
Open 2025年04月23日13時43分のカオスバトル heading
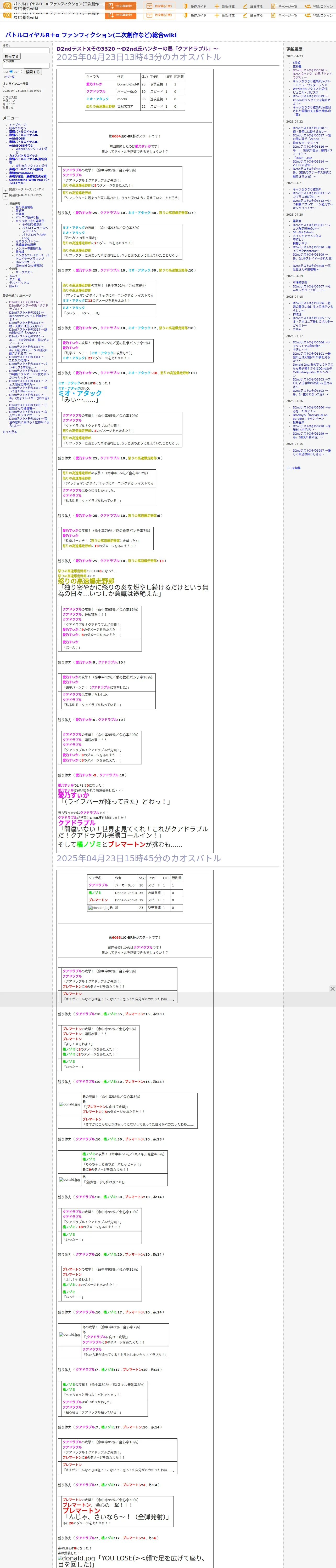pyautogui.click(x=139, y=57)
